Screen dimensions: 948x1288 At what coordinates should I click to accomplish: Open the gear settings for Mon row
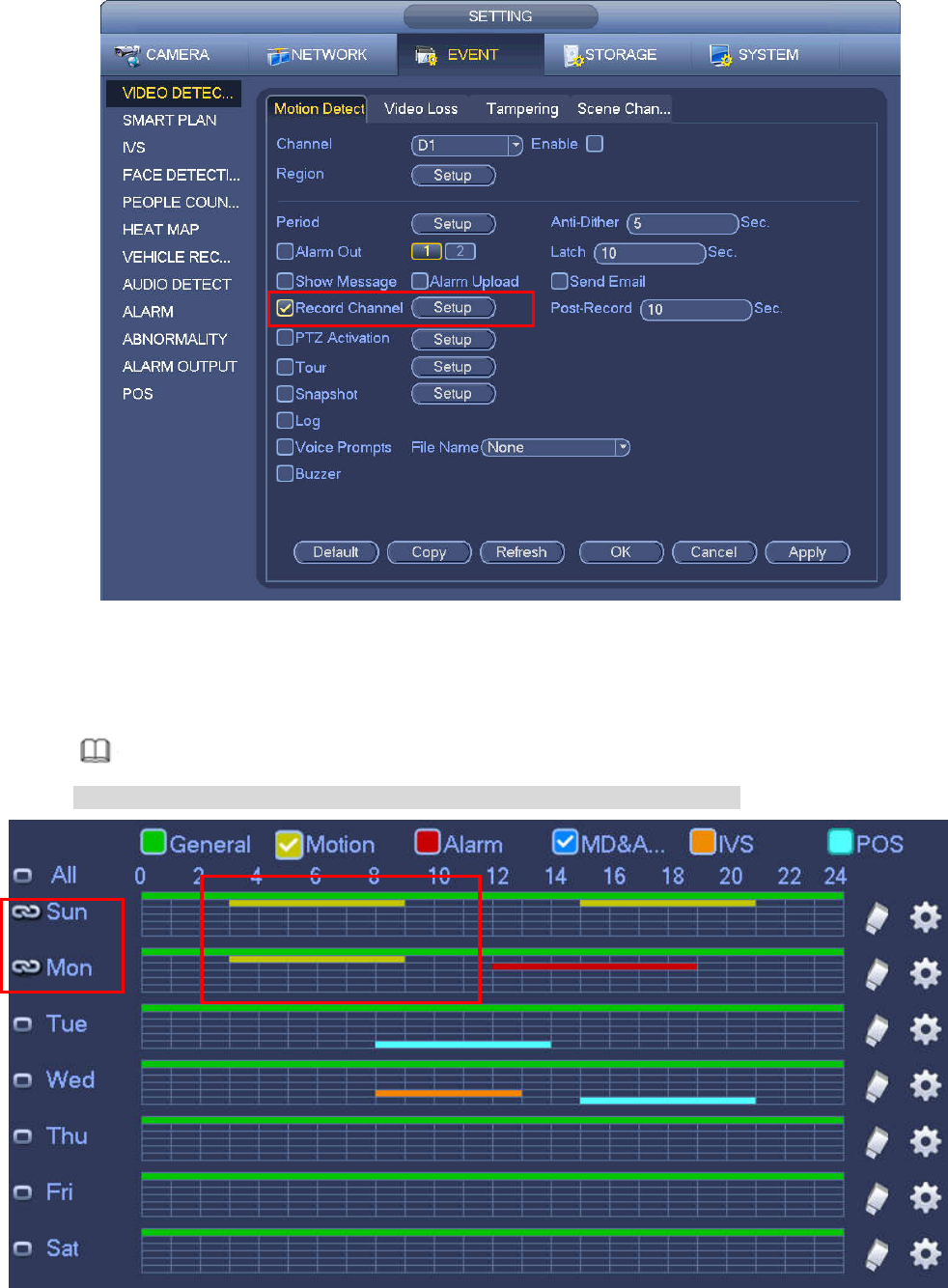[925, 973]
